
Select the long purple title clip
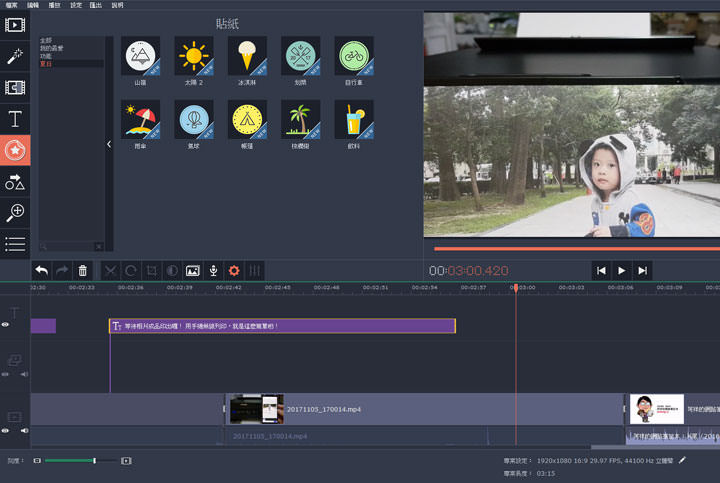tap(282, 326)
